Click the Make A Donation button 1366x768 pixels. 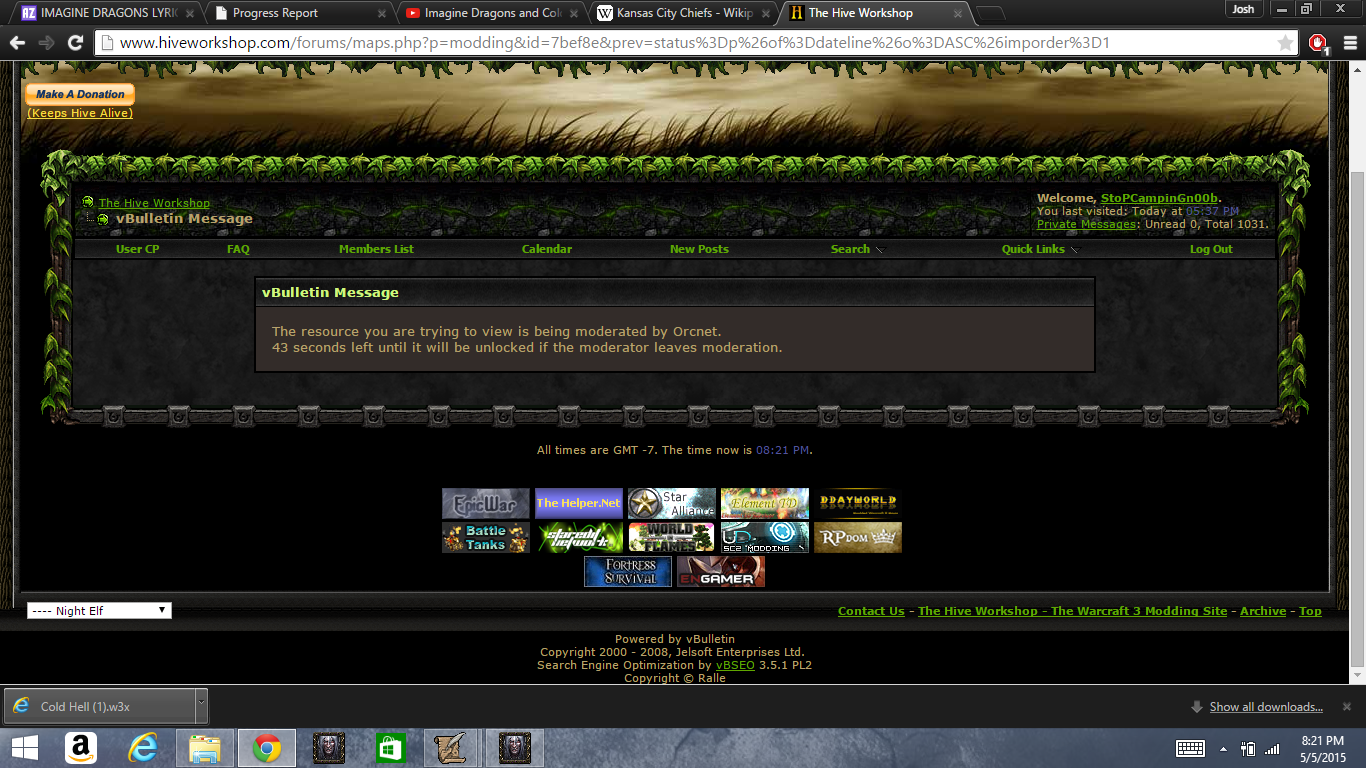pos(80,94)
